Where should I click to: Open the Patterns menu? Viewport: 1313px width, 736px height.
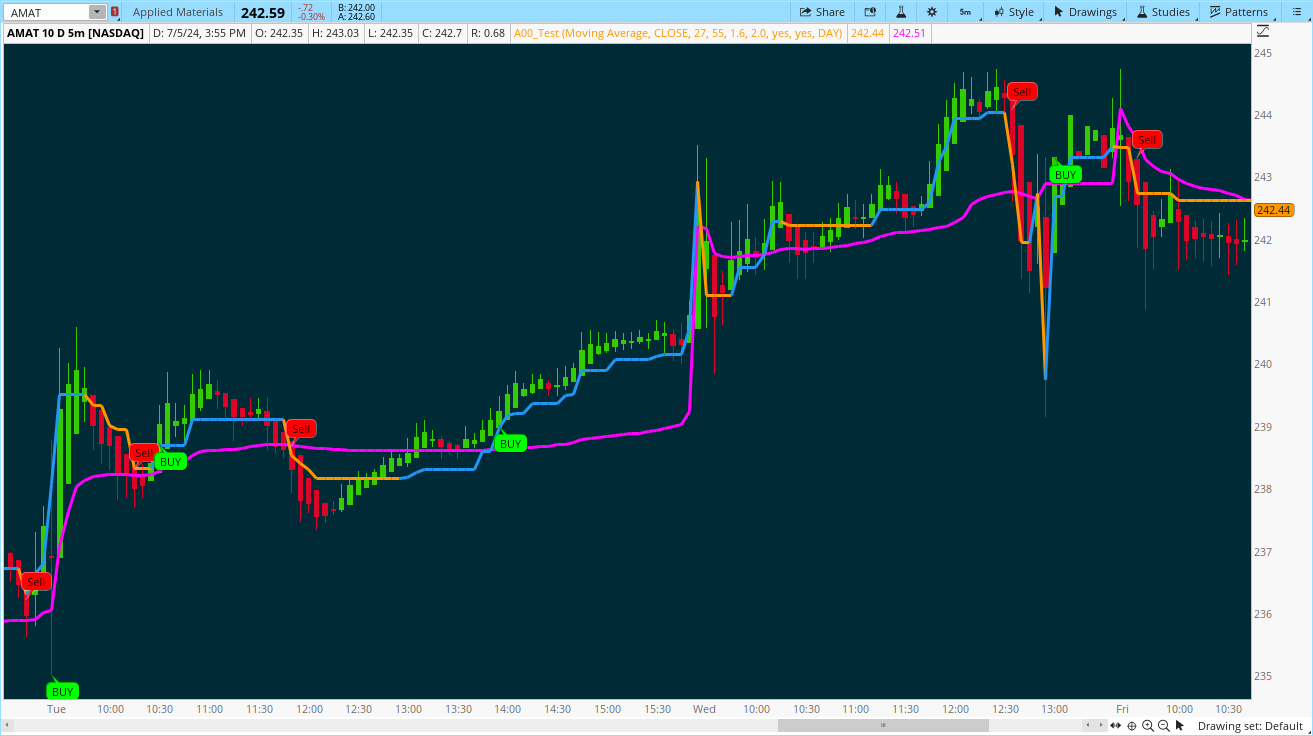click(x=1238, y=12)
